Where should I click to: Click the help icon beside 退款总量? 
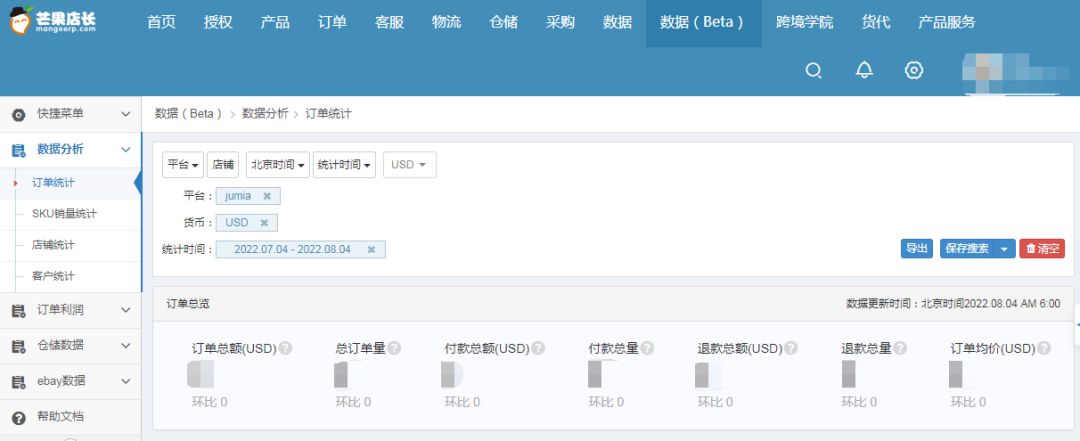pos(900,348)
